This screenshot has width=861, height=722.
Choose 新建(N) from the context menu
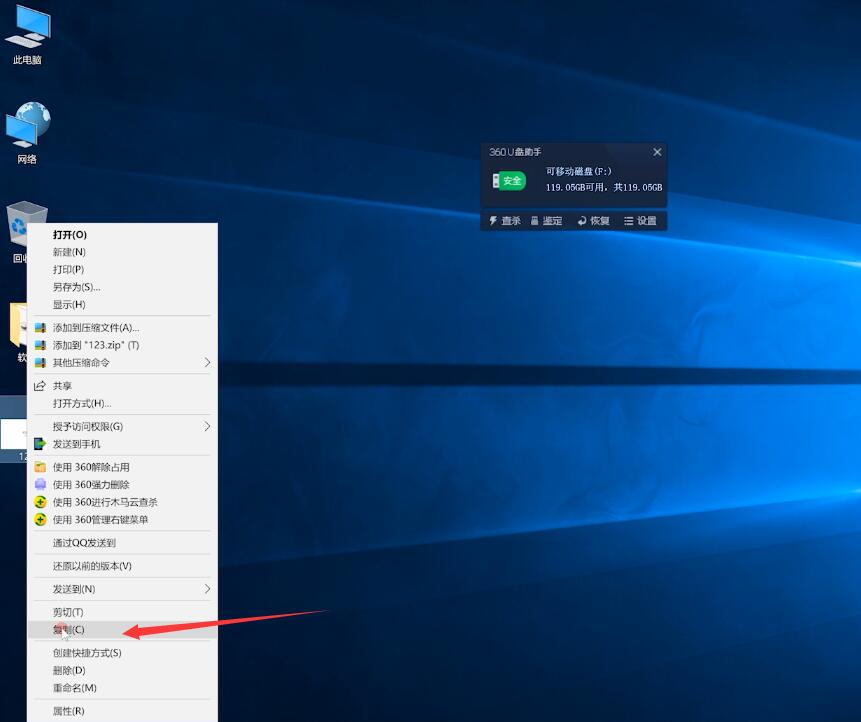click(x=122, y=252)
